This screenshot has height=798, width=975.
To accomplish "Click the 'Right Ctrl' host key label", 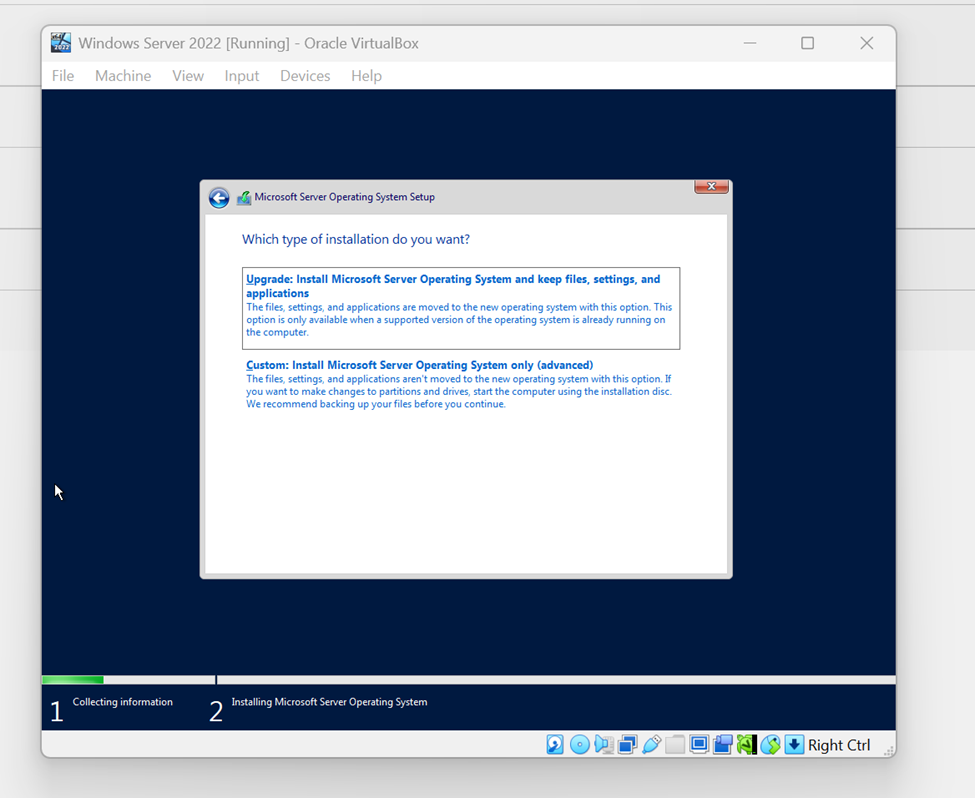I will click(x=839, y=745).
